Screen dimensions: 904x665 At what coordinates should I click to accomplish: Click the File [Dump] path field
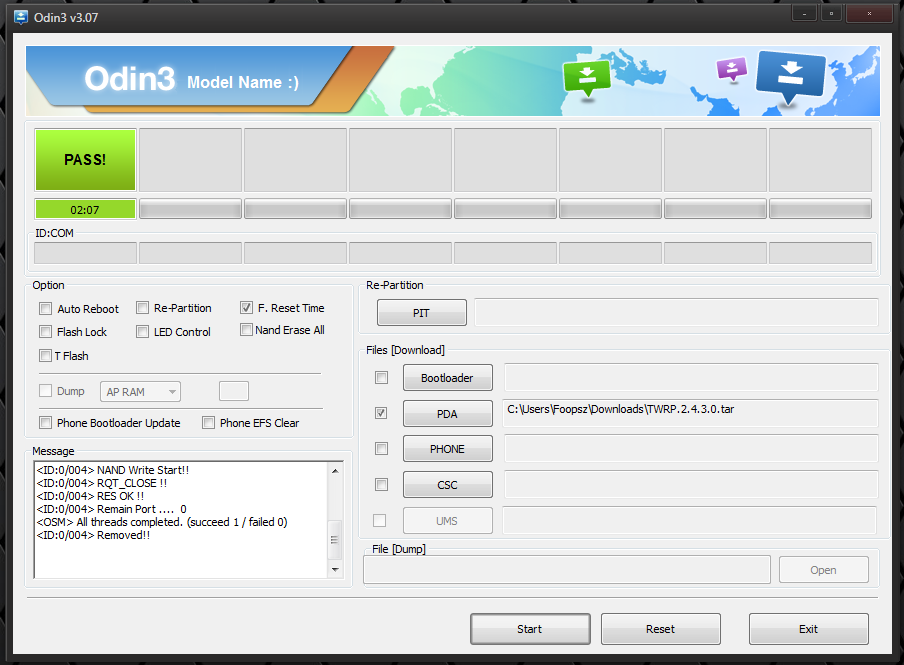coord(567,569)
